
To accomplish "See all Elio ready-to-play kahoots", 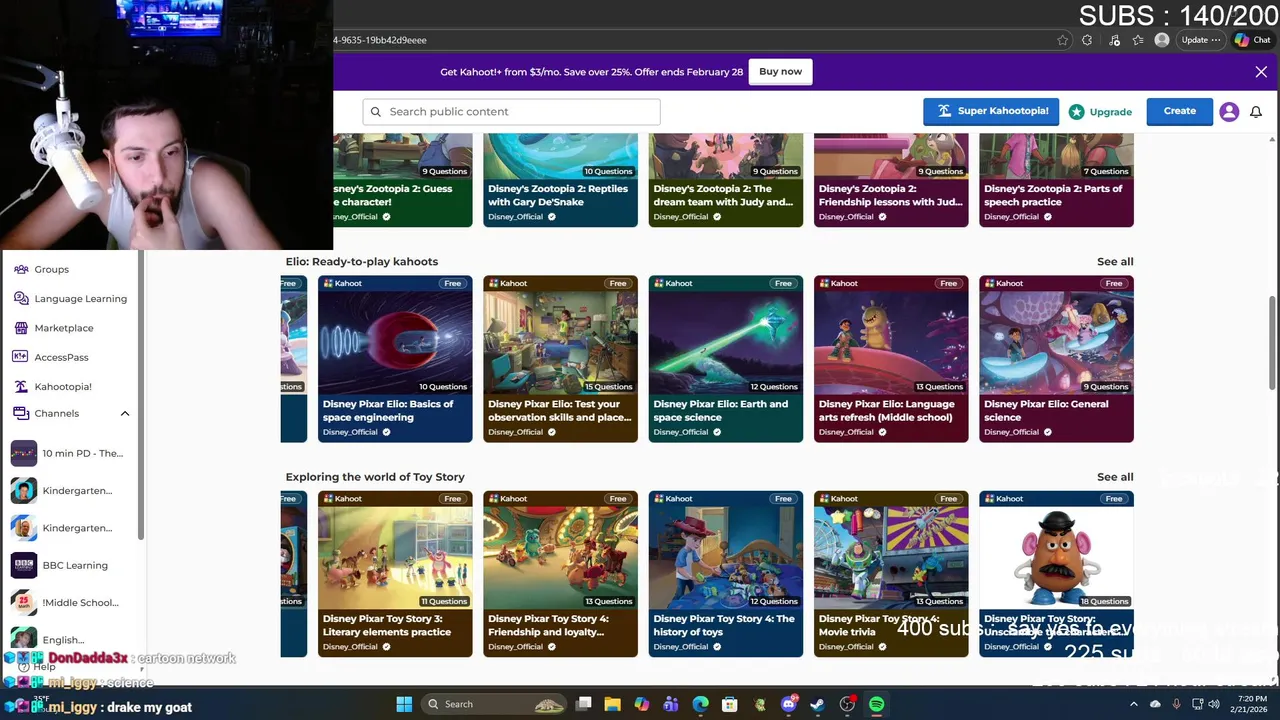I will click(1115, 261).
